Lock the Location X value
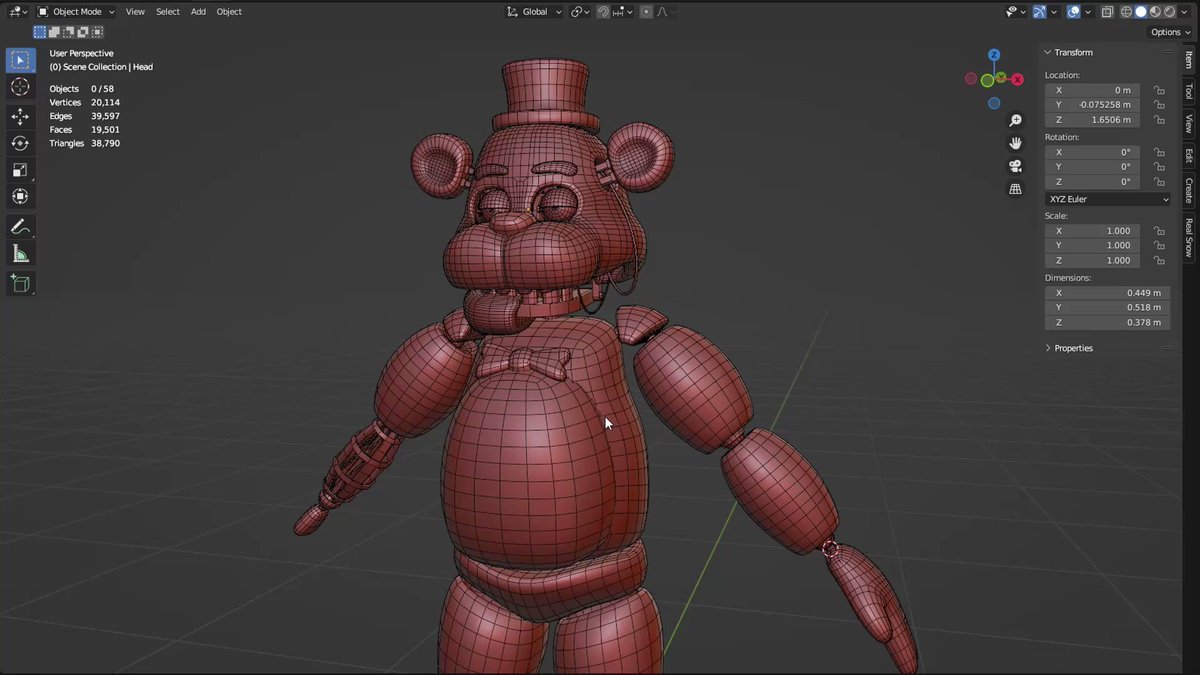The width and height of the screenshot is (1200, 675). [x=1159, y=90]
